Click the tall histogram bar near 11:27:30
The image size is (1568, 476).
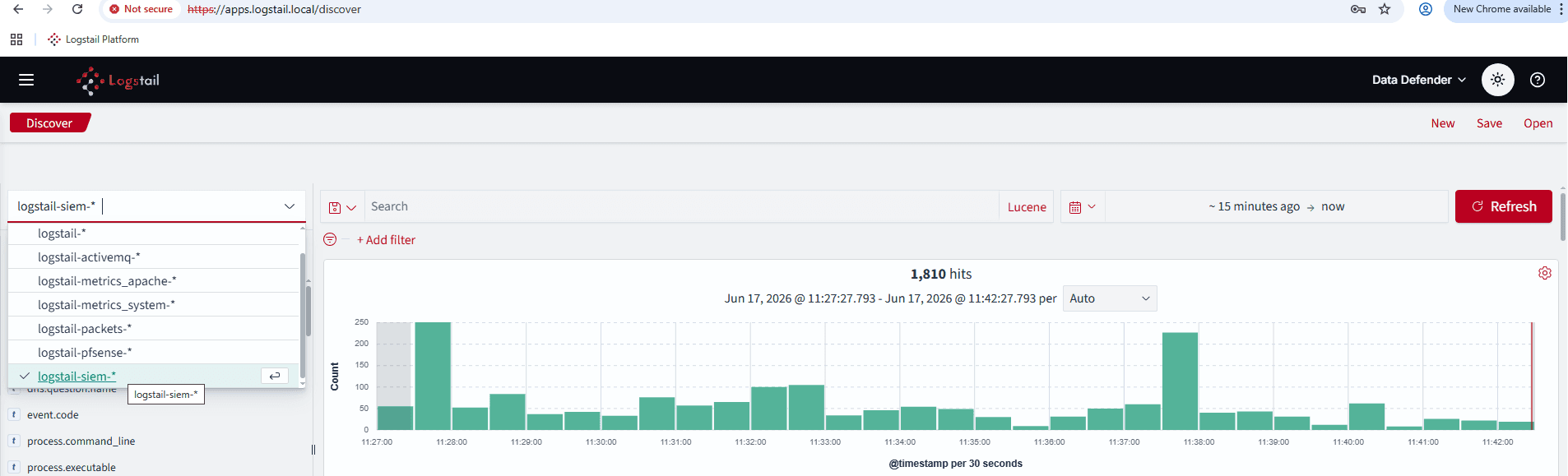click(x=433, y=376)
